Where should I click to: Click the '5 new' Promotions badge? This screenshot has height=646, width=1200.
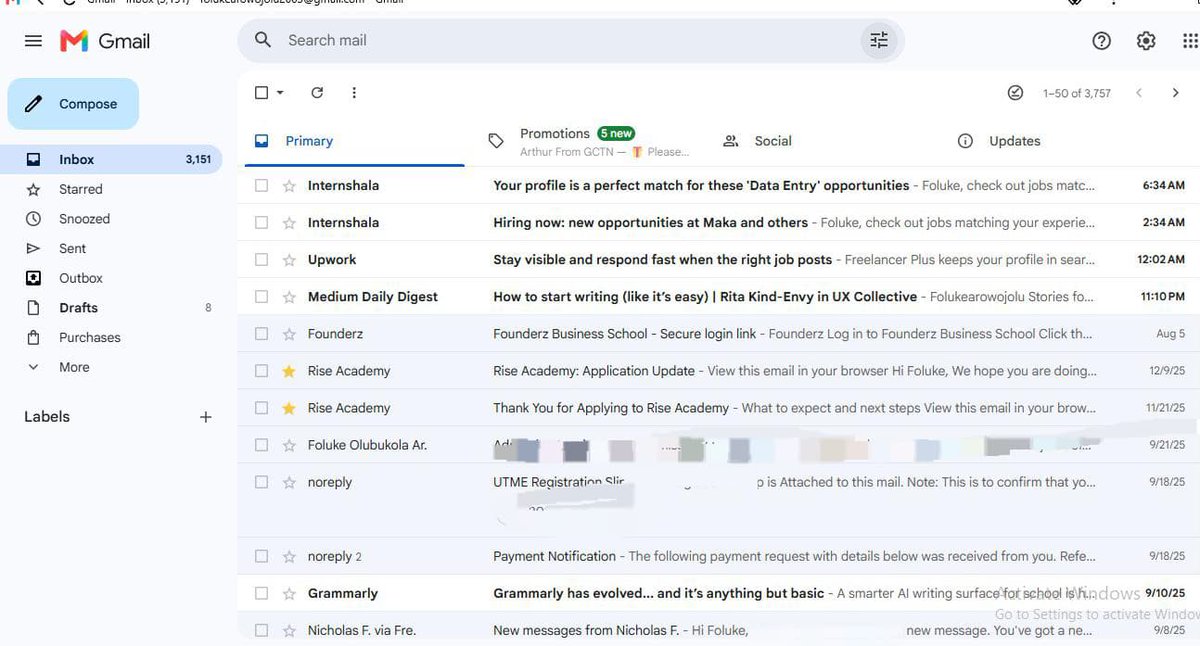pos(616,133)
